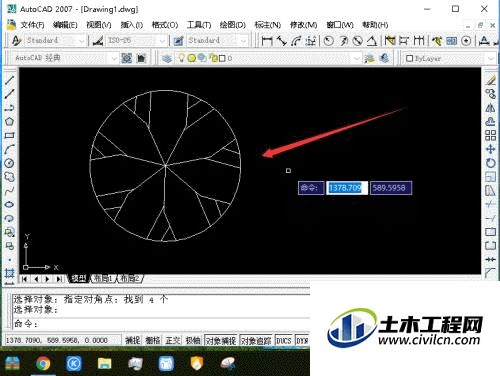The width and height of the screenshot is (500, 376).
Task: Open the 修改(M) menu
Action: pos(303,25)
